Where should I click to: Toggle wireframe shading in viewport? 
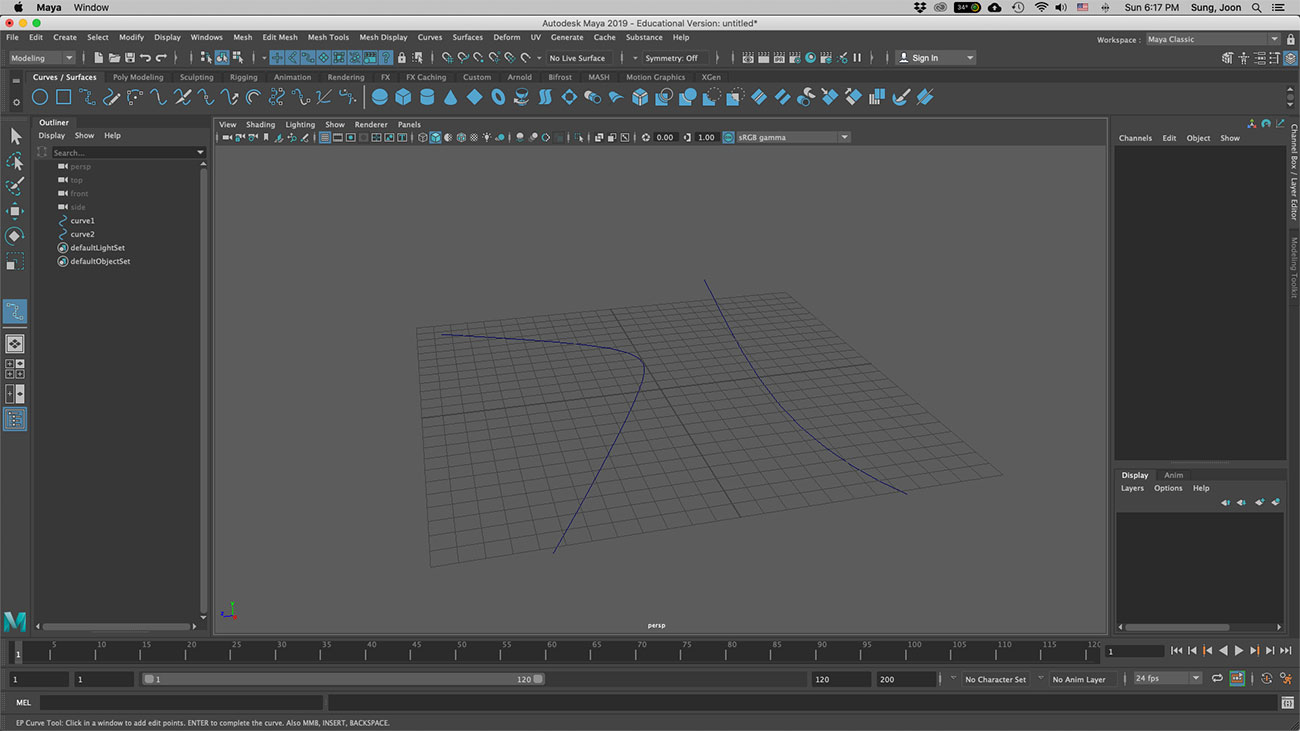(x=422, y=137)
